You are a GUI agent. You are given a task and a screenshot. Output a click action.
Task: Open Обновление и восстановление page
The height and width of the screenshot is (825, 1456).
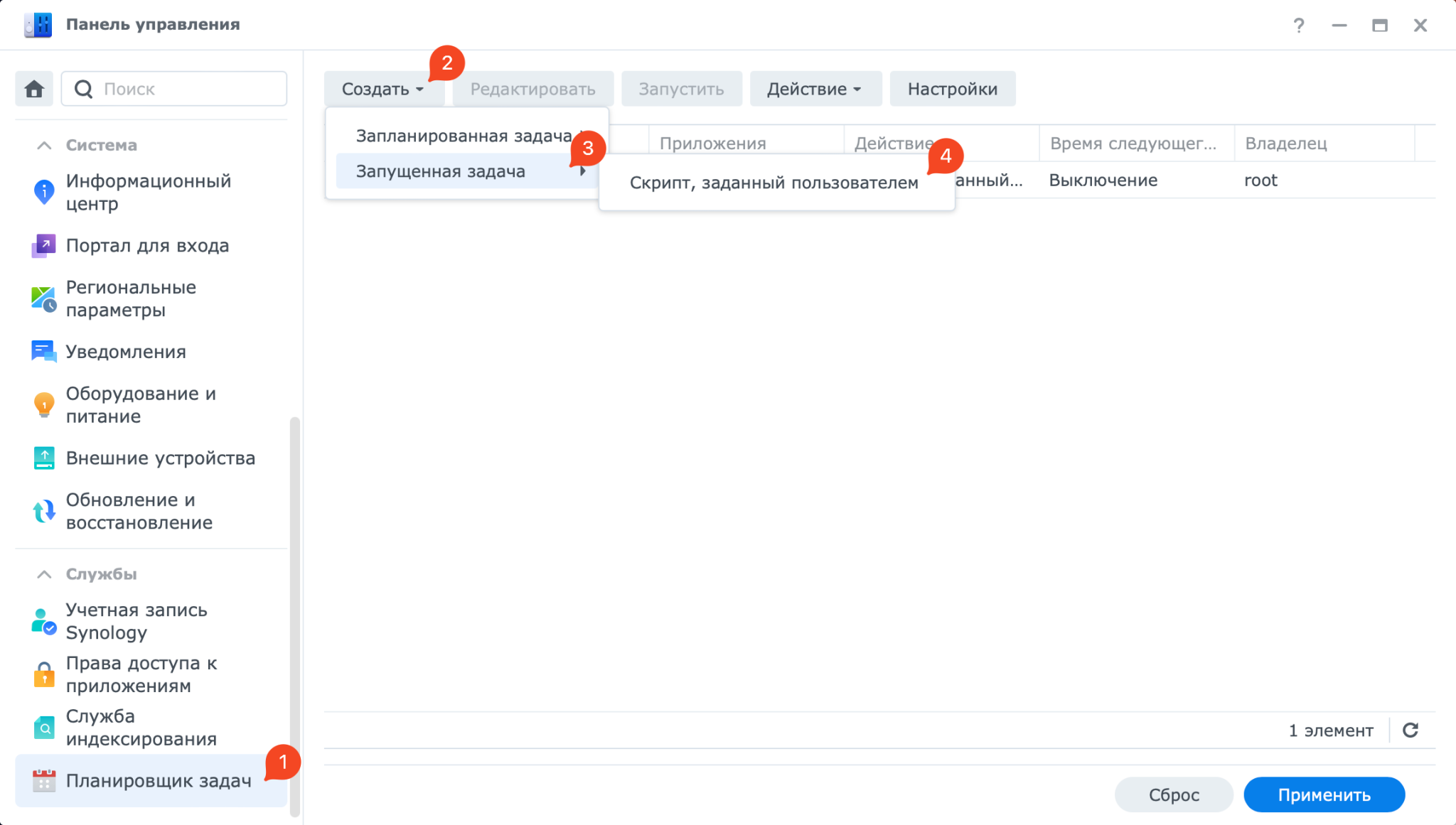(x=139, y=512)
